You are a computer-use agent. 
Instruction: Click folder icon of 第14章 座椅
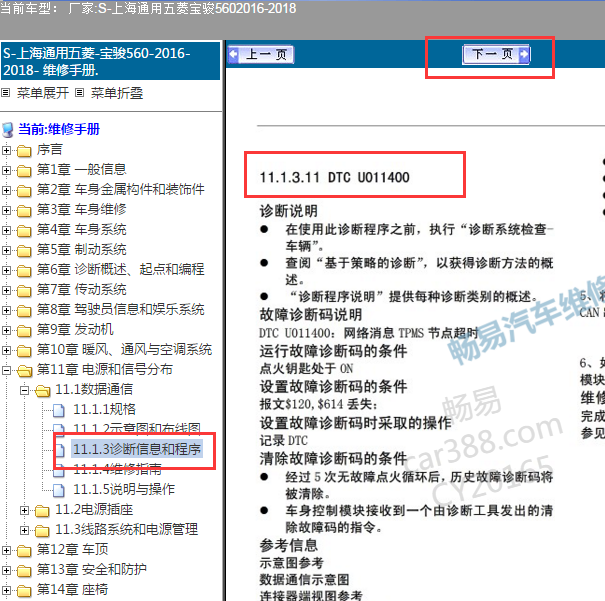[24, 591]
